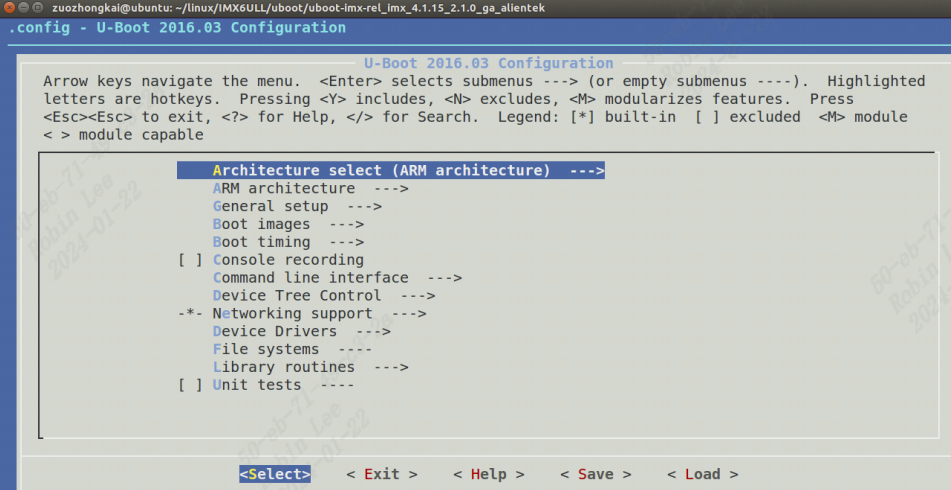Image resolution: width=951 pixels, height=490 pixels.
Task: Enable the Unit tests option
Action: click(191, 385)
